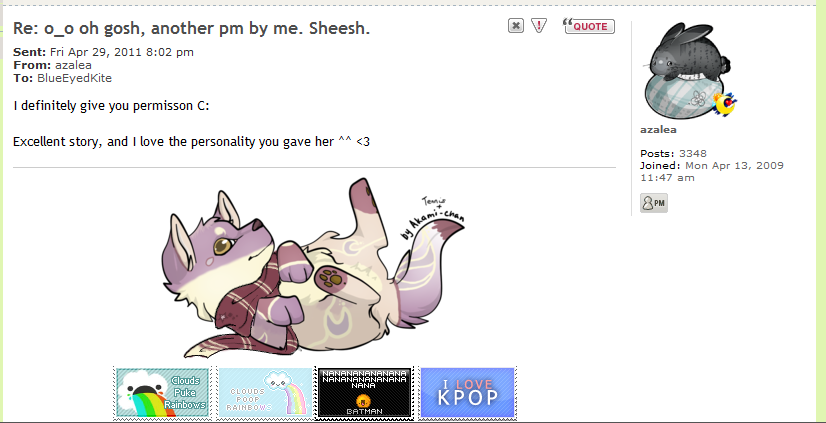Click the message body text about permission

pyautogui.click(x=111, y=106)
